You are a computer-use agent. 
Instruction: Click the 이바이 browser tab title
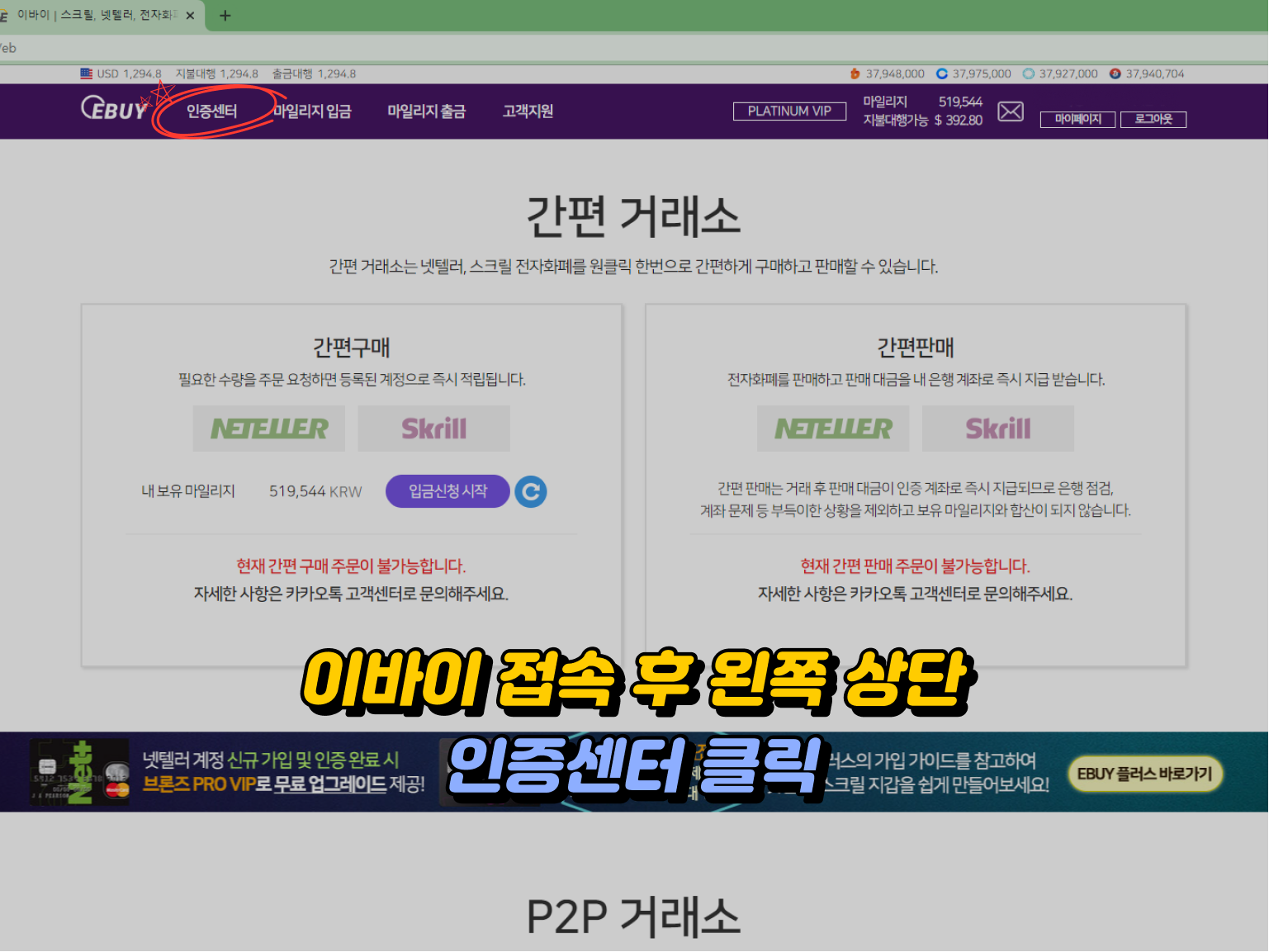[x=97, y=15]
